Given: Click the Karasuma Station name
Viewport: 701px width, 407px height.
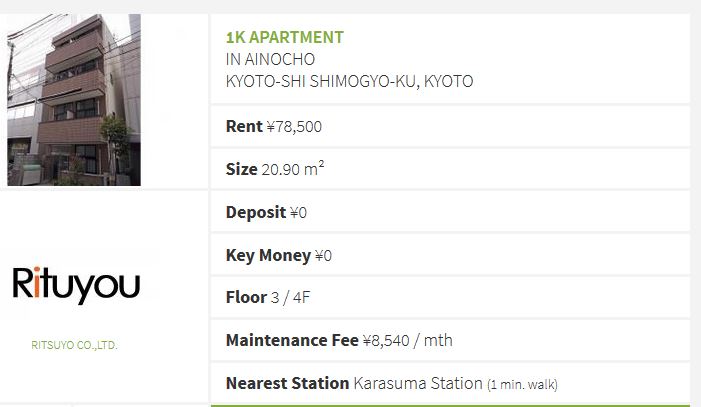Looking at the screenshot, I should click(x=417, y=383).
